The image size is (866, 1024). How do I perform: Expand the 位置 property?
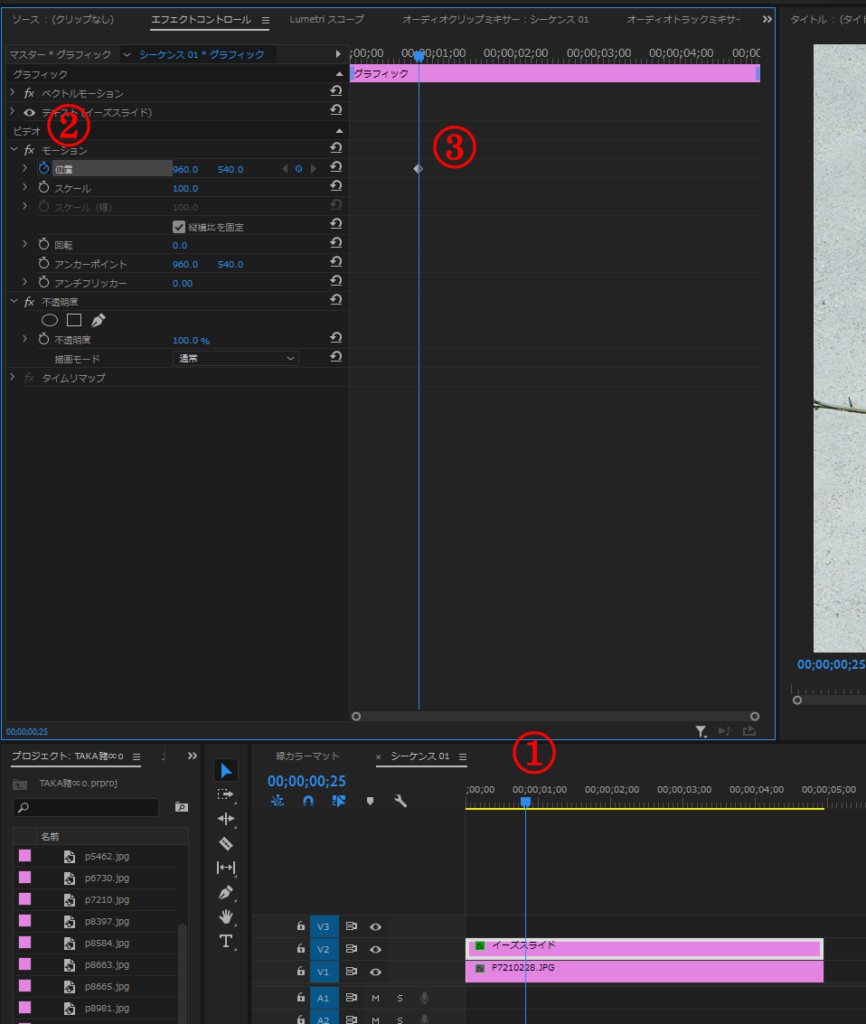point(25,168)
